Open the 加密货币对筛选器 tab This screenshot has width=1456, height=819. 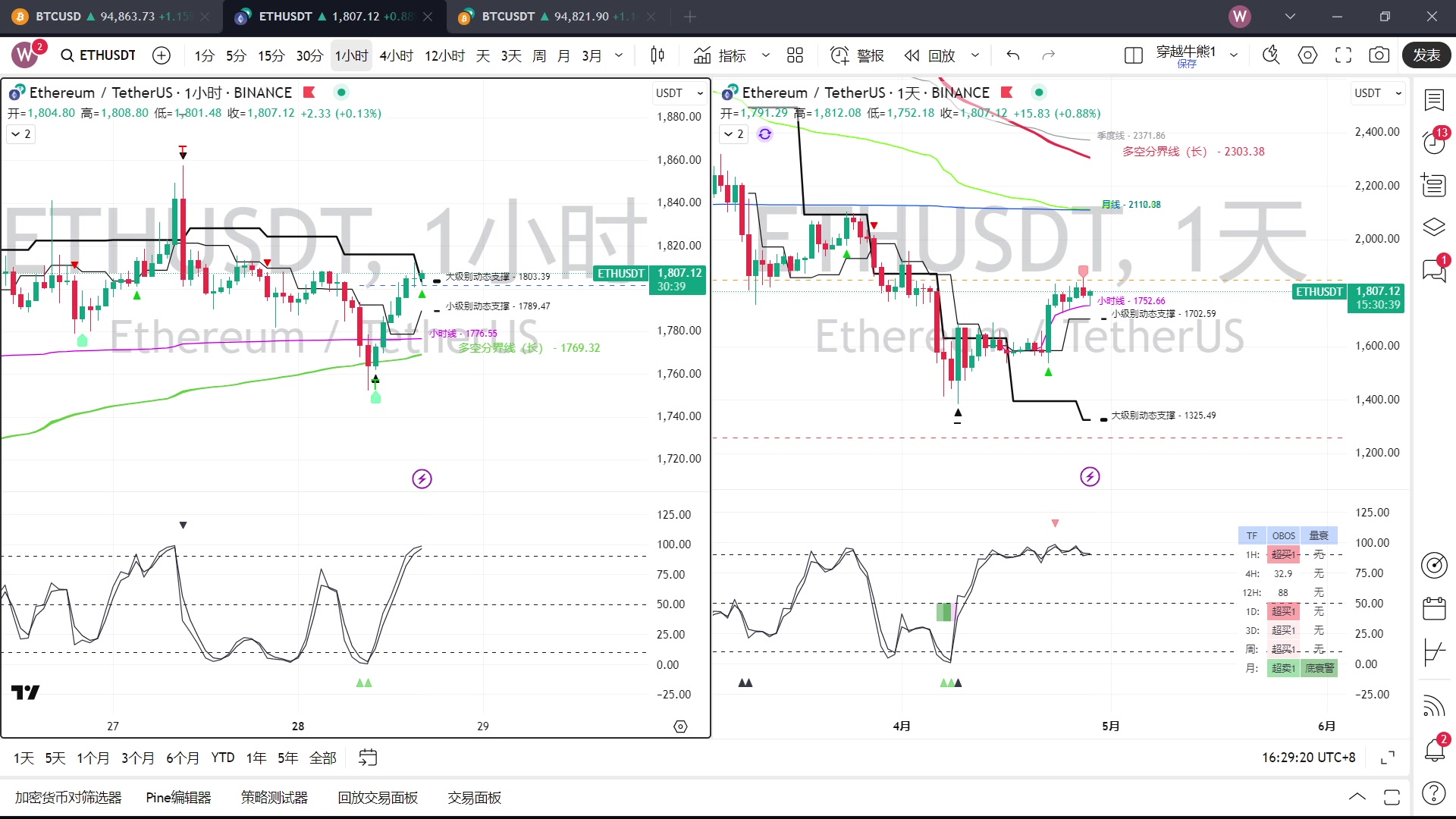click(68, 798)
